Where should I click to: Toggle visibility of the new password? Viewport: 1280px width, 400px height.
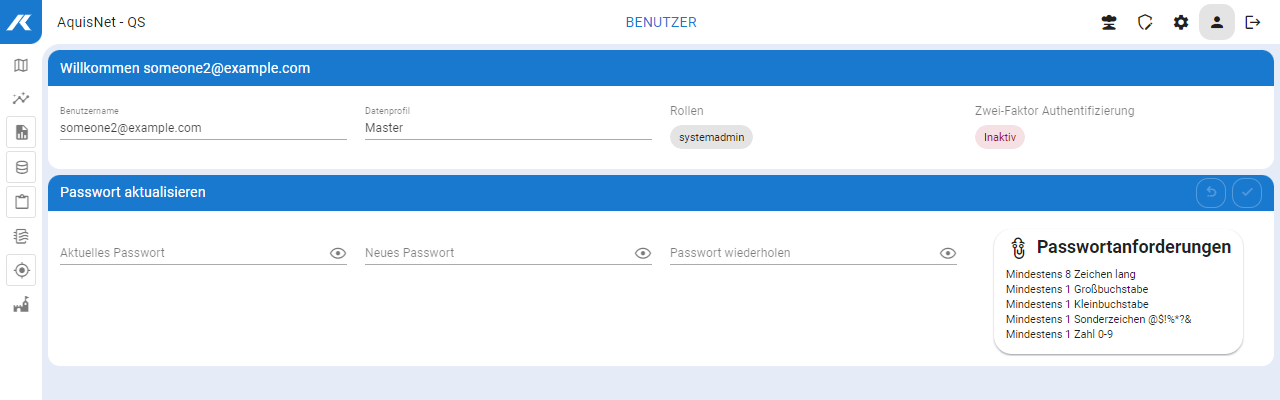coord(643,253)
